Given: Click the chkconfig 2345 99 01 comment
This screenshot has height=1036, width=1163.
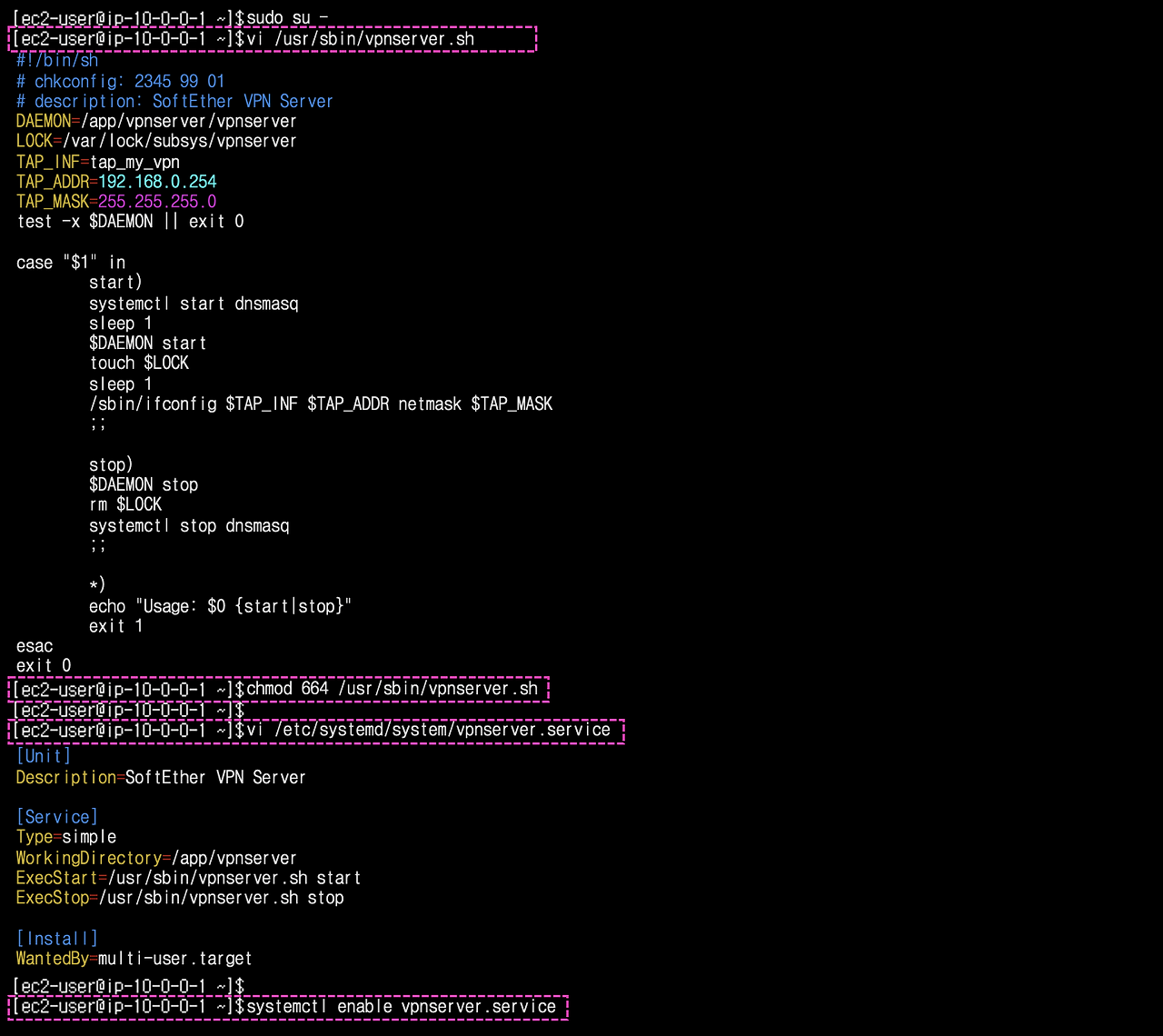Looking at the screenshot, I should [x=120, y=81].
